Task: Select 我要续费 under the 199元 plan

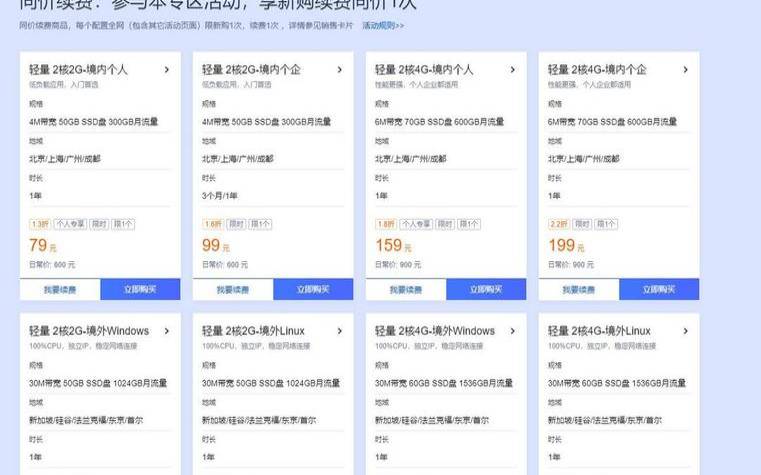Action: coord(579,290)
